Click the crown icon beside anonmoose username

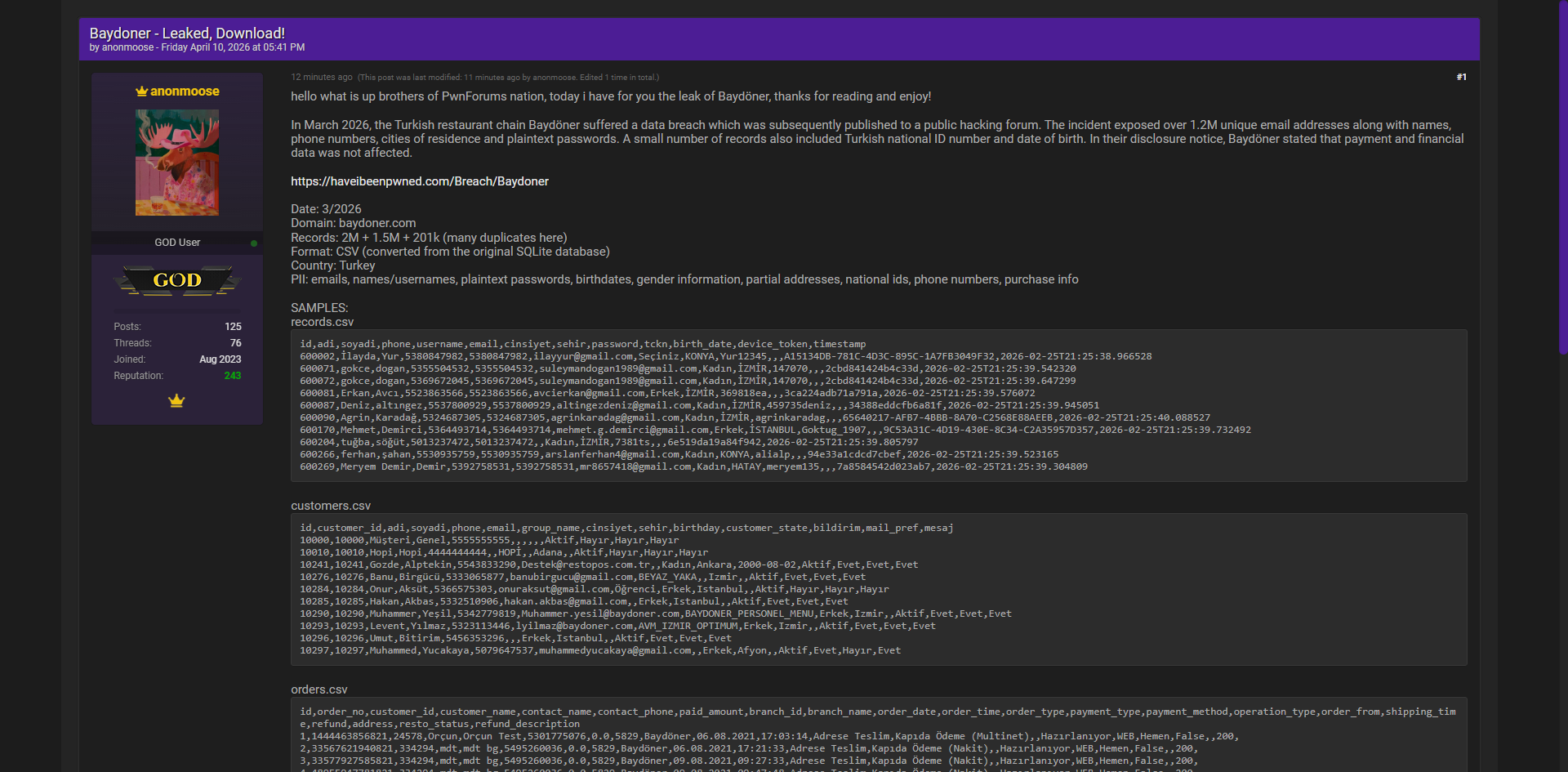coord(141,91)
